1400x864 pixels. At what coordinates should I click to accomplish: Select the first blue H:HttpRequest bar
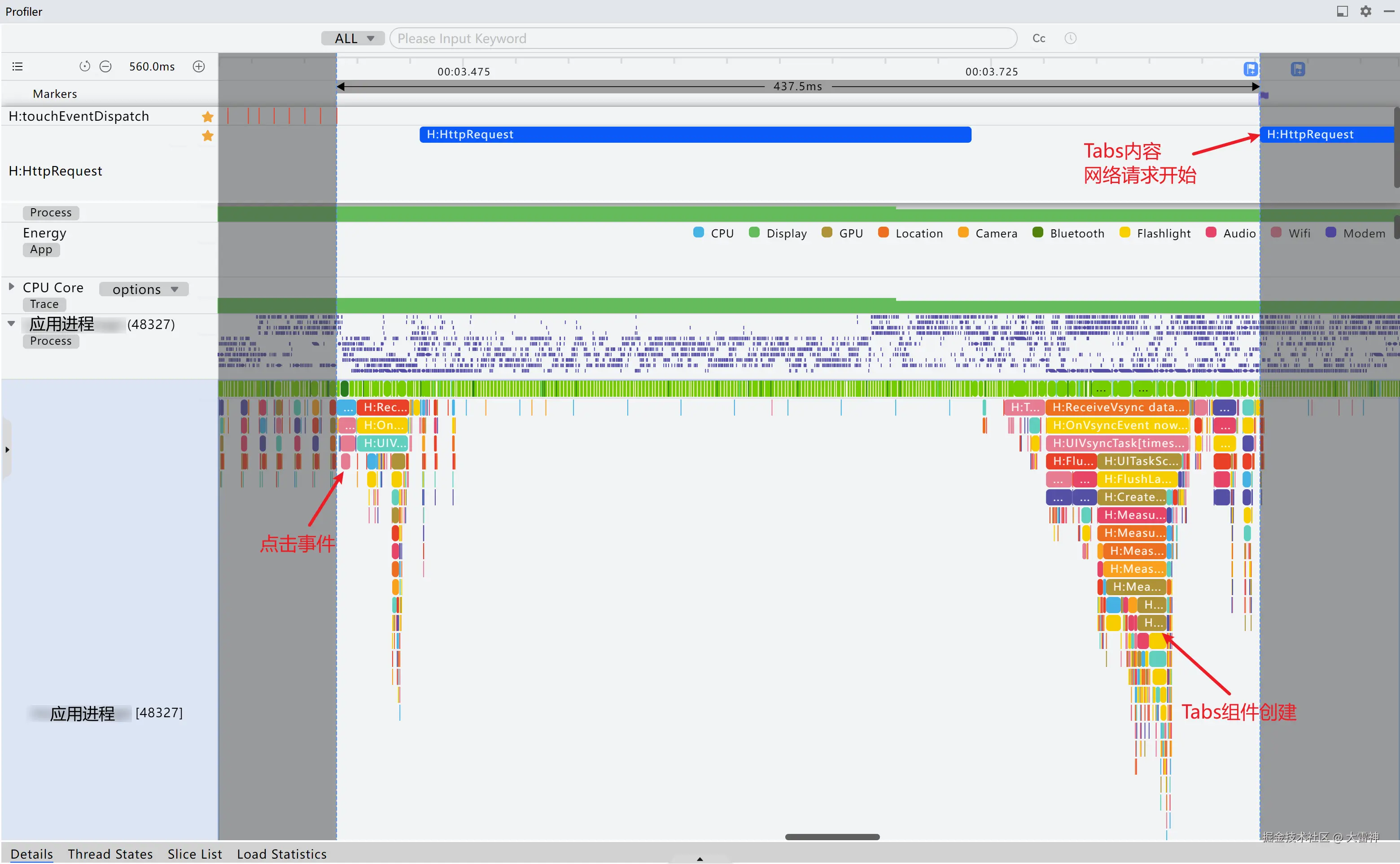tap(695, 134)
